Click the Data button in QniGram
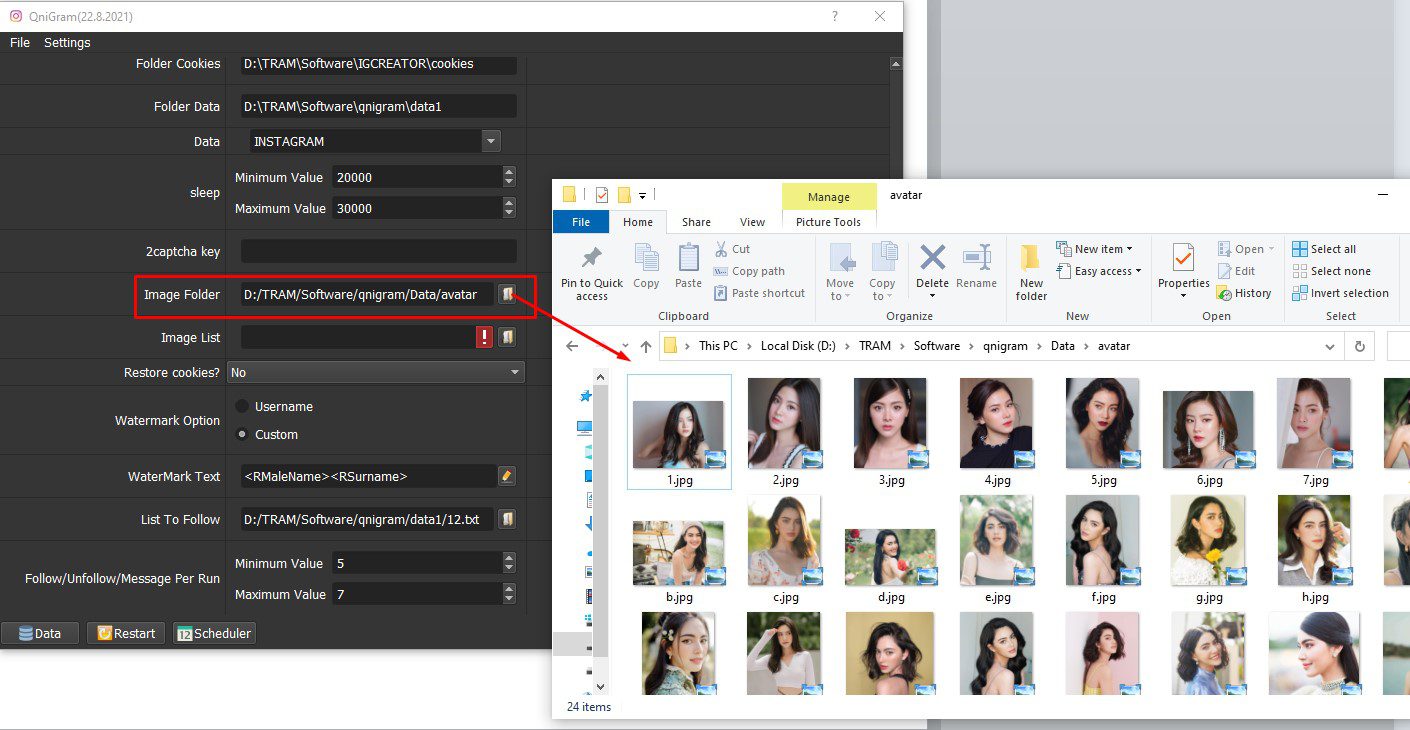This screenshot has height=730, width=1410. (39, 633)
